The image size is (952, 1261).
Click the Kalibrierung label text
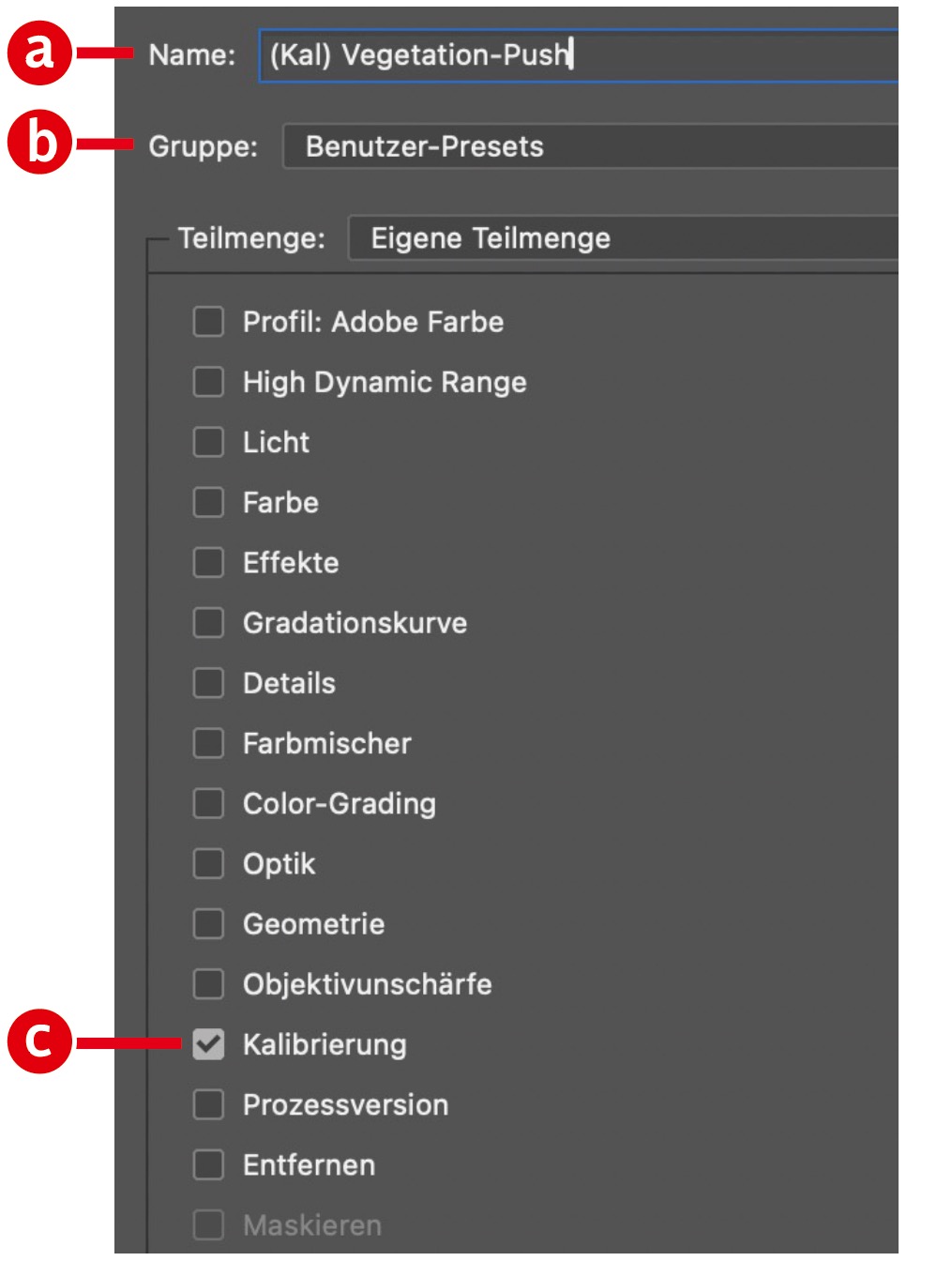(x=325, y=1044)
